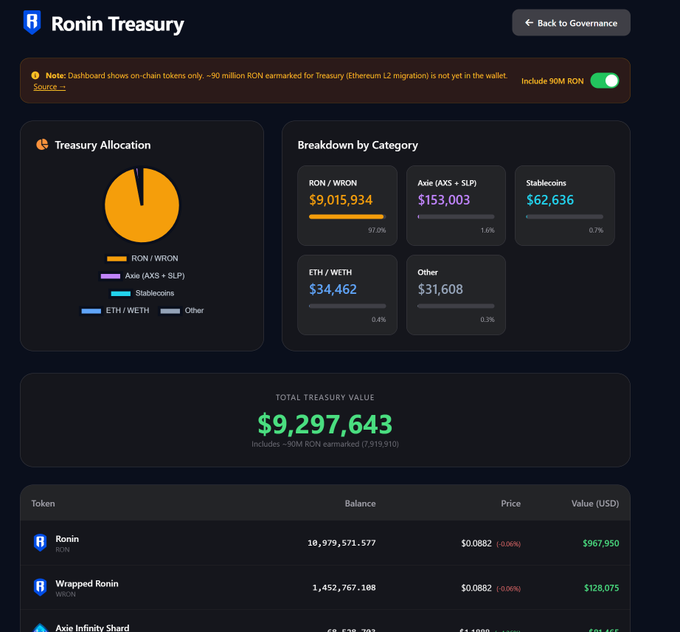Image resolution: width=680 pixels, height=632 pixels.
Task: Click Wrapped Ronin value $128,075
Action: (602, 588)
